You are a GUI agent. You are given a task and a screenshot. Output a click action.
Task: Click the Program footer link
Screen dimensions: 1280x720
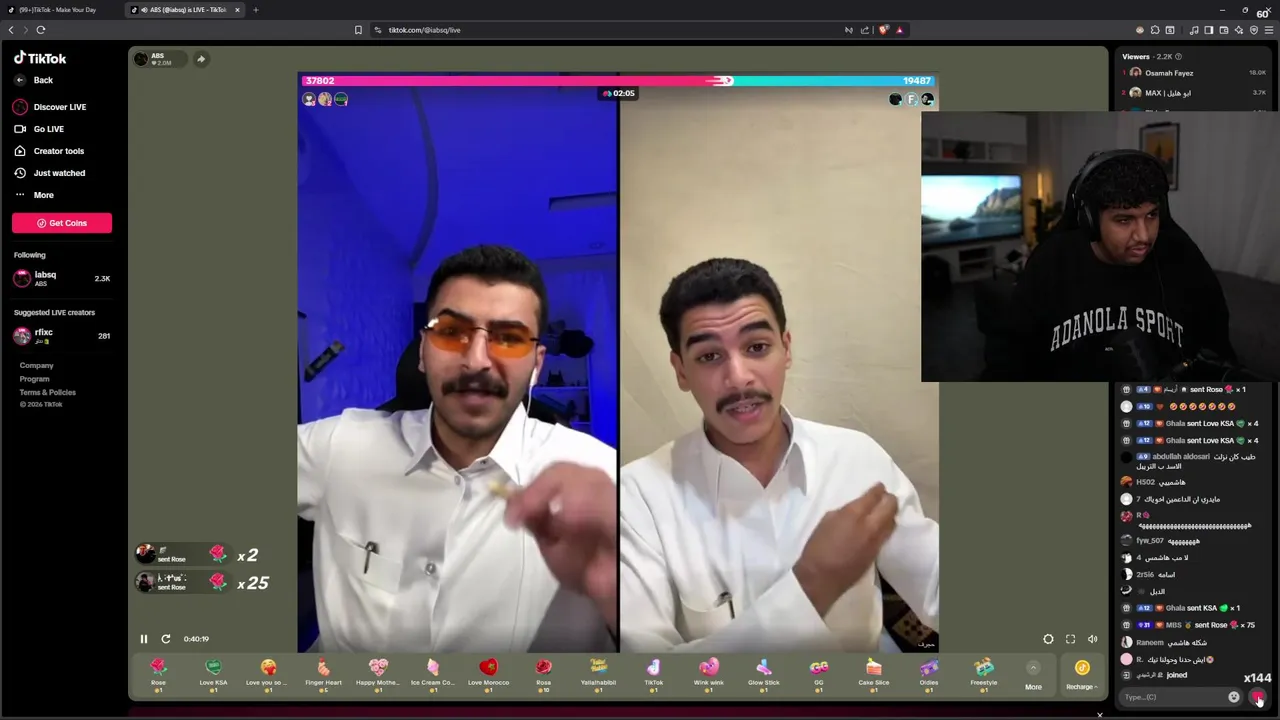35,379
